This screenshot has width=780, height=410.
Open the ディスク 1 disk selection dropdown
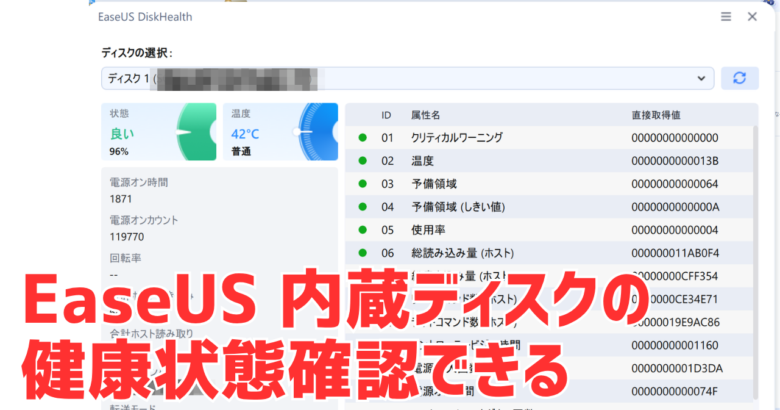[x=407, y=78]
